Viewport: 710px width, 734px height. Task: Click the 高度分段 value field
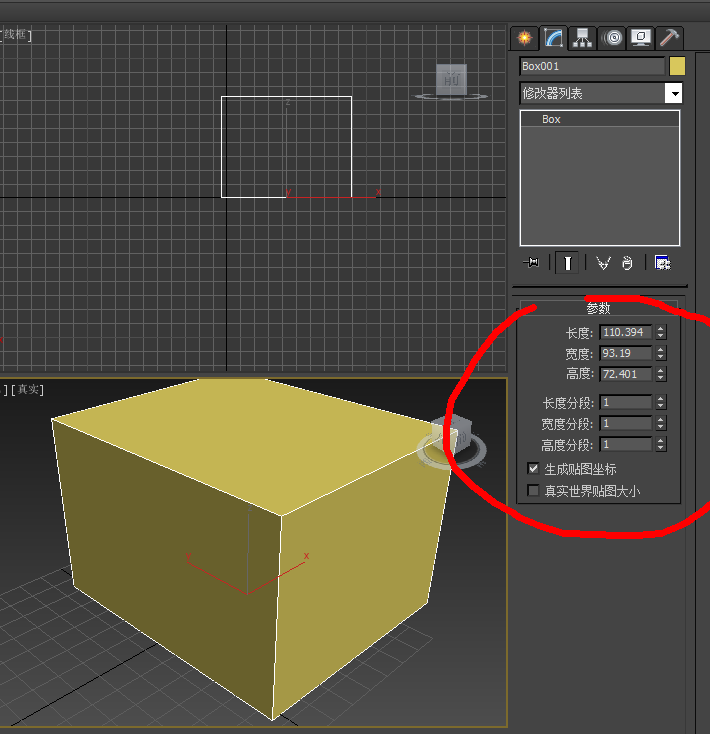pos(625,444)
